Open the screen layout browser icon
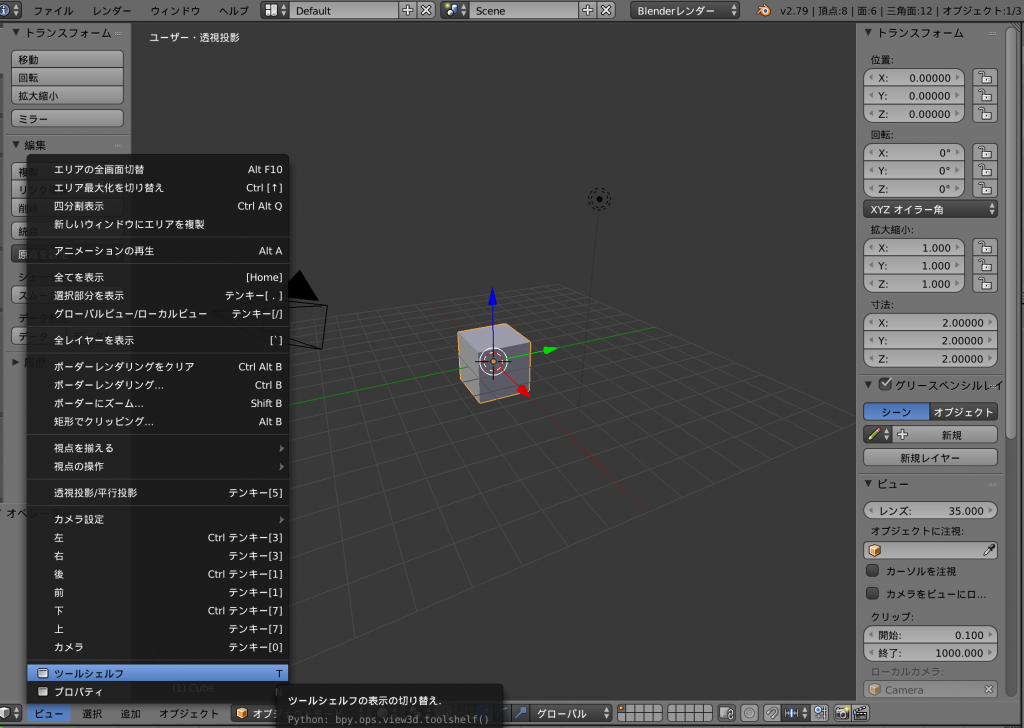Image resolution: width=1024 pixels, height=728 pixels. (x=274, y=10)
